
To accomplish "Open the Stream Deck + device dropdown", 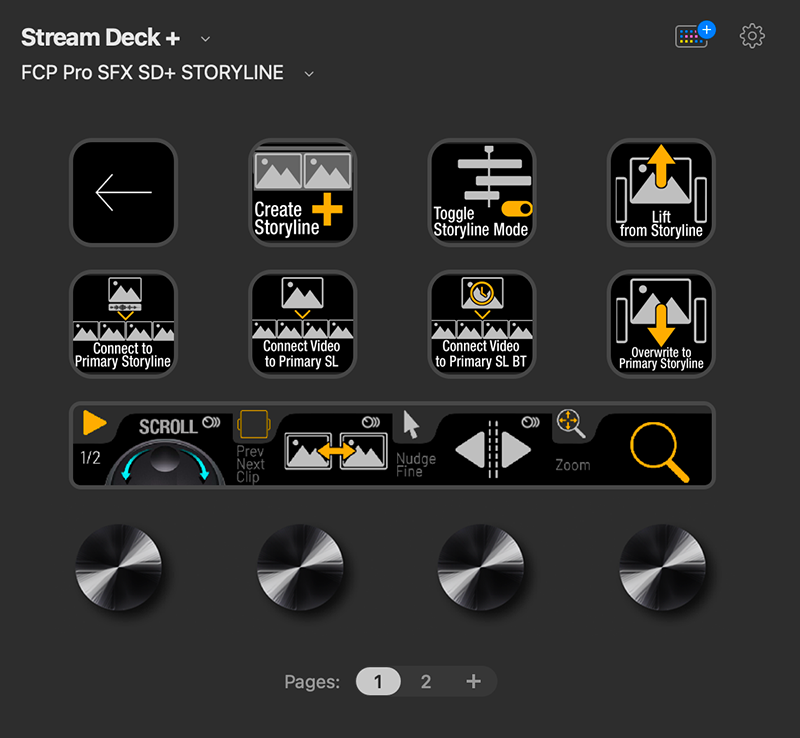I will coord(204,38).
